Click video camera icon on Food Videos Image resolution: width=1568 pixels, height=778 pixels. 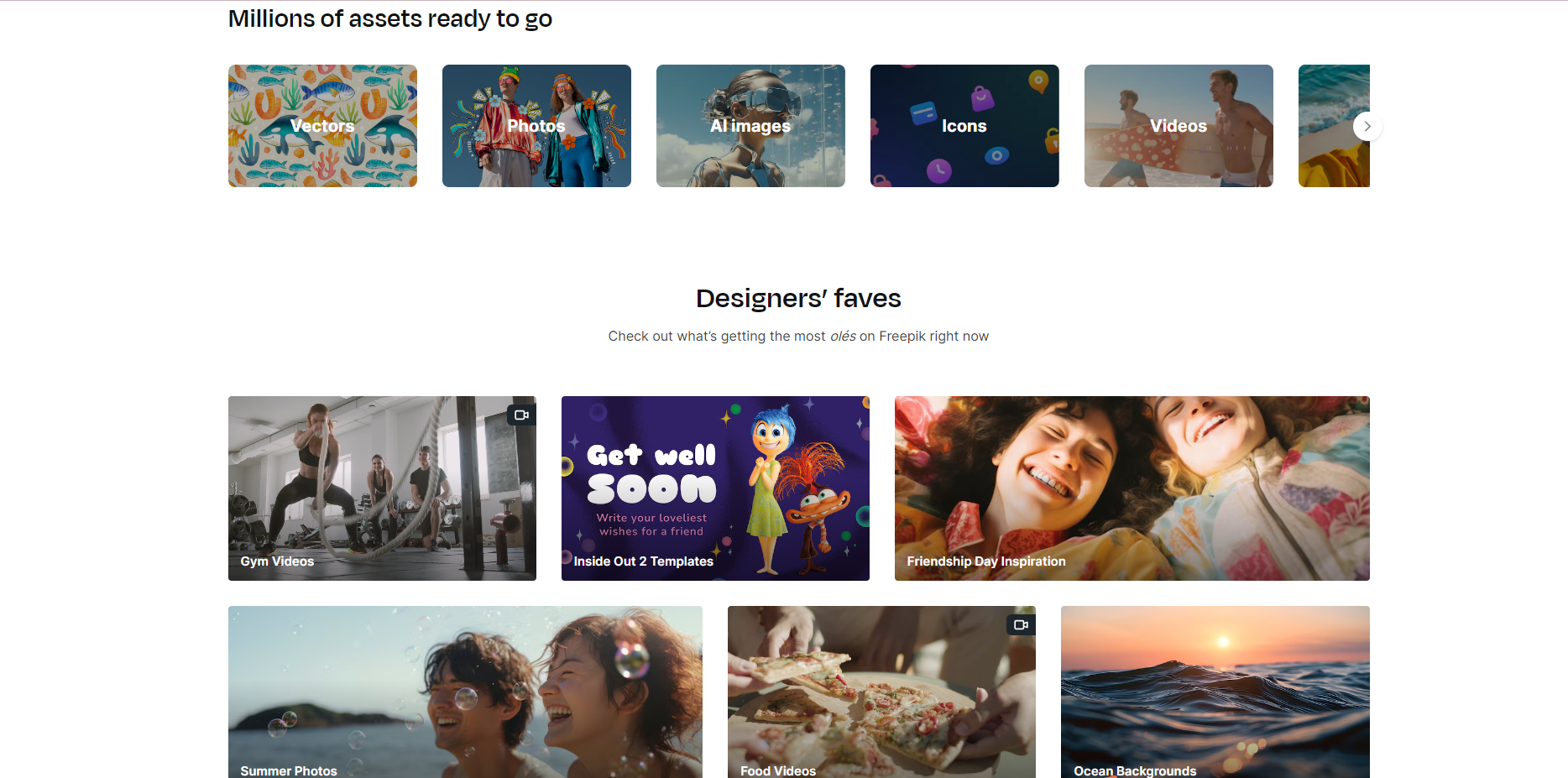[1021, 624]
